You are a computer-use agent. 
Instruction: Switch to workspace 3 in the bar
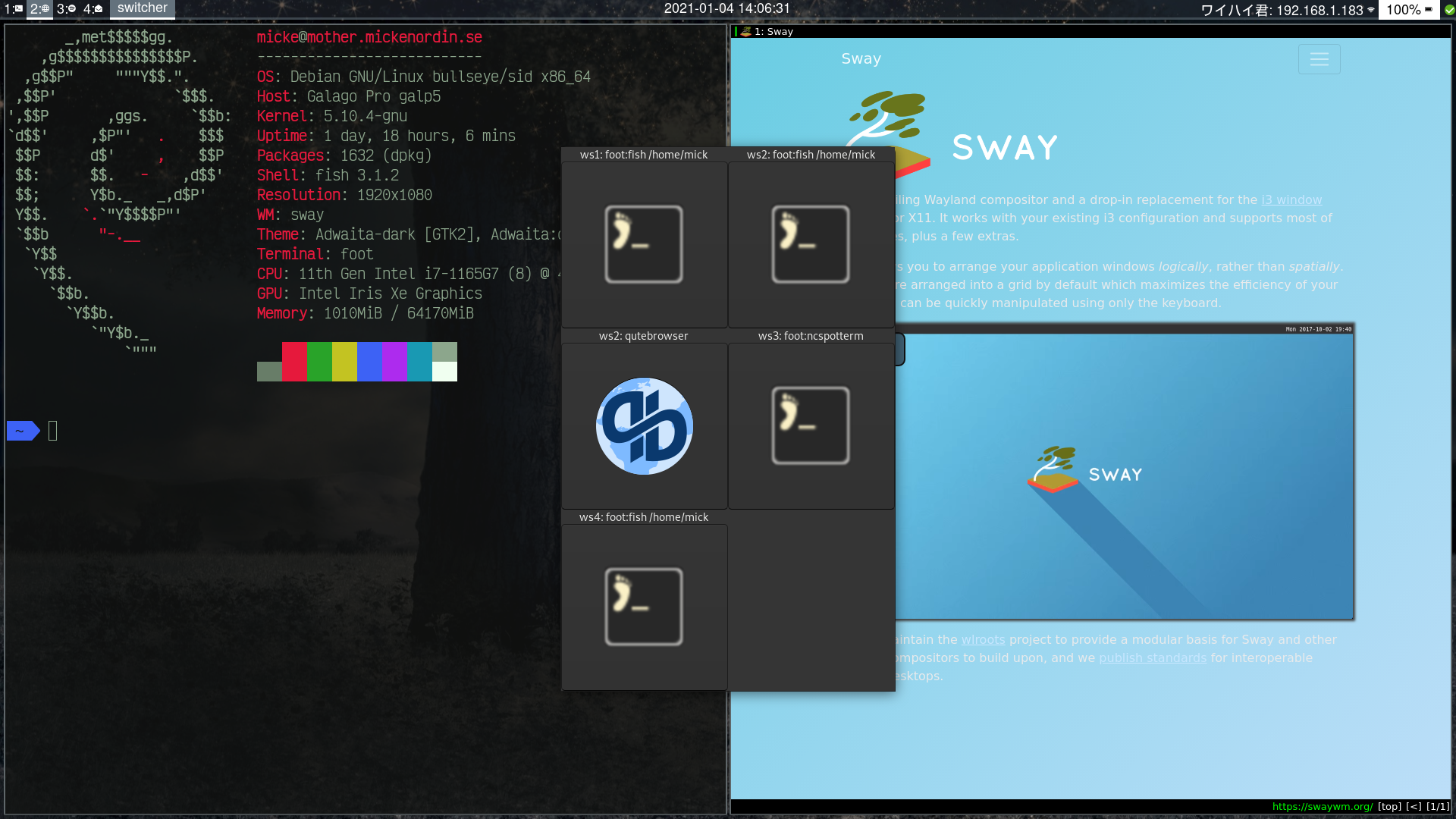pyautogui.click(x=66, y=9)
